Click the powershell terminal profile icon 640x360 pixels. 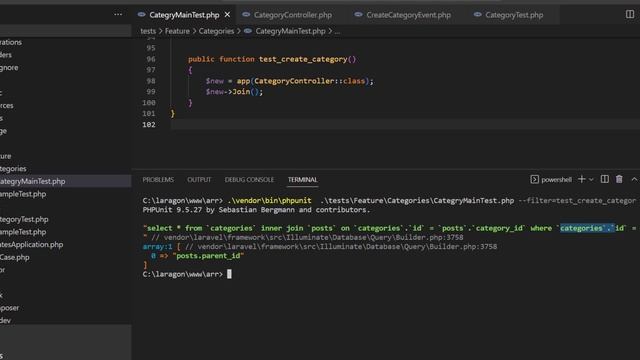click(534, 180)
